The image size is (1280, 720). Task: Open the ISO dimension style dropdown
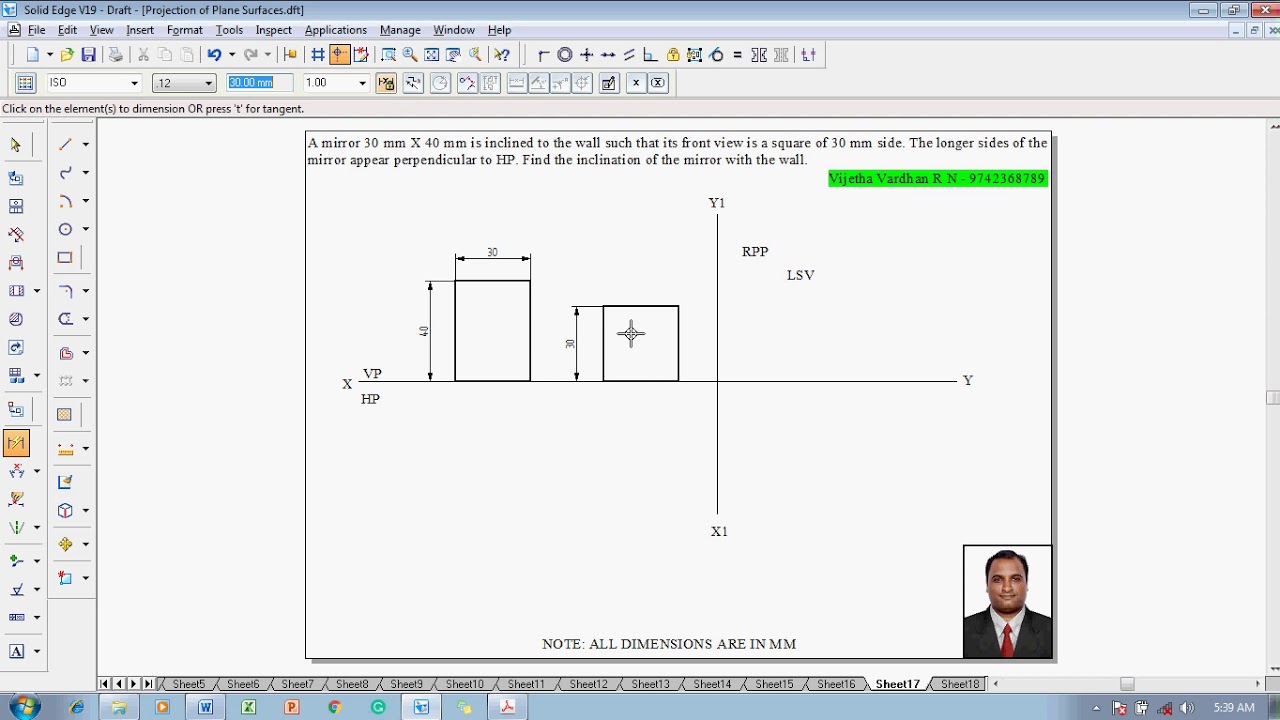134,83
